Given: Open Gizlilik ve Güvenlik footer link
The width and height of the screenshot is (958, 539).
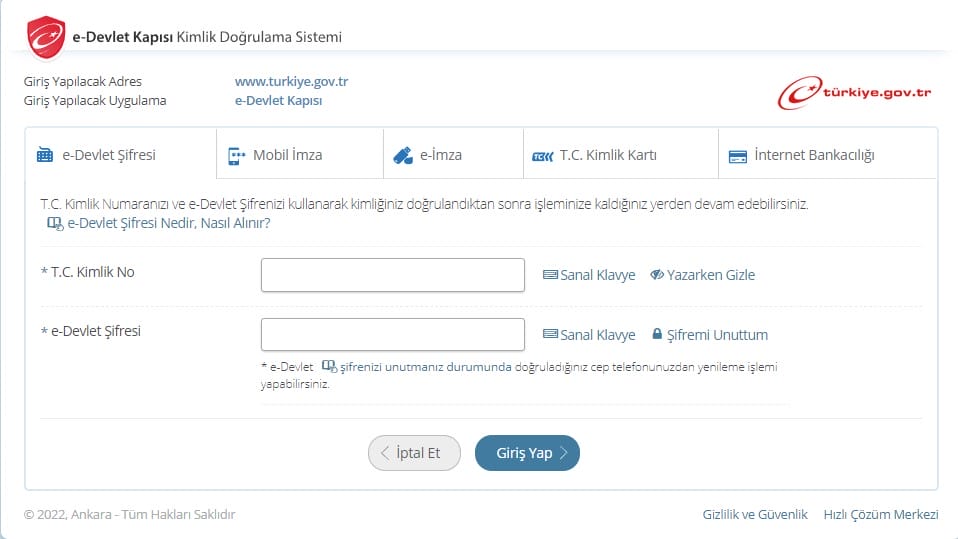Looking at the screenshot, I should (x=754, y=514).
